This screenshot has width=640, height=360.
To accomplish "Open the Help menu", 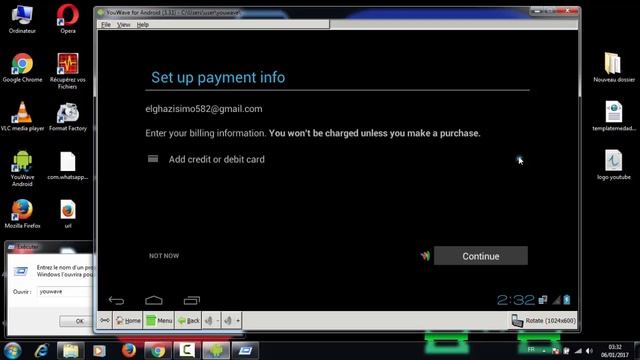I will (x=142, y=24).
